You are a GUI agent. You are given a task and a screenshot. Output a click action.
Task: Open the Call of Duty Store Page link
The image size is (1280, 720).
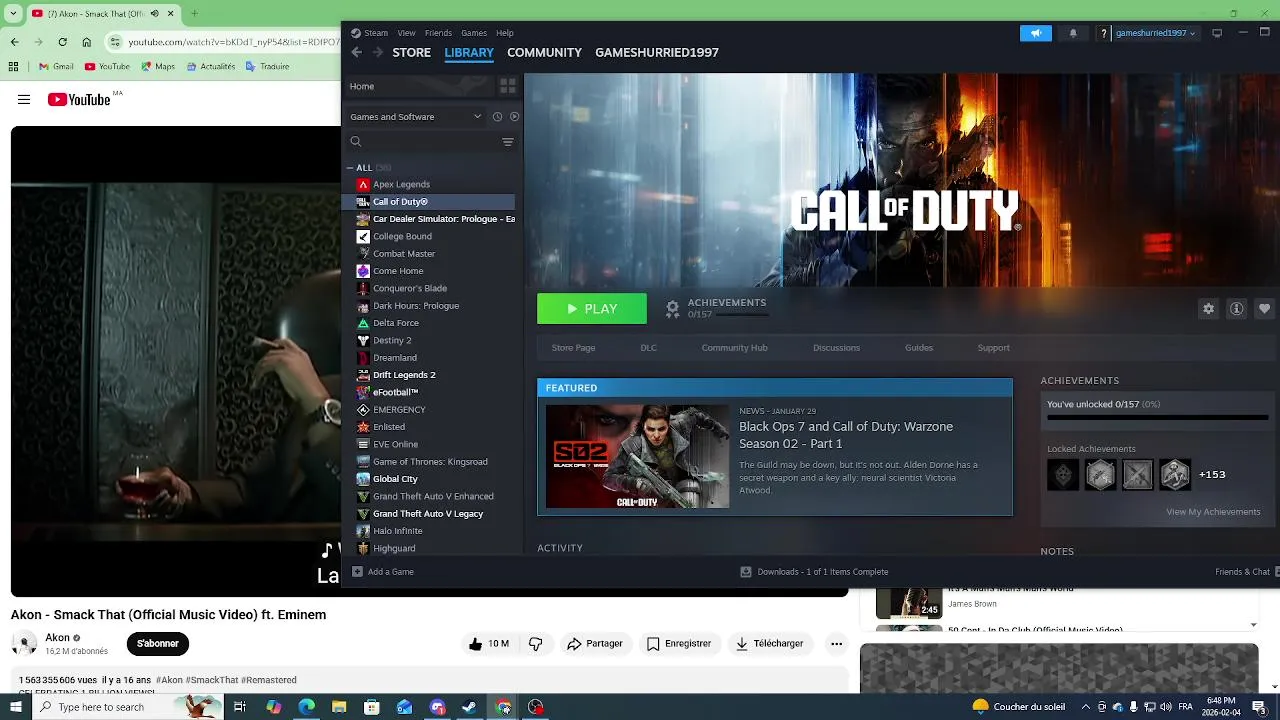(573, 348)
